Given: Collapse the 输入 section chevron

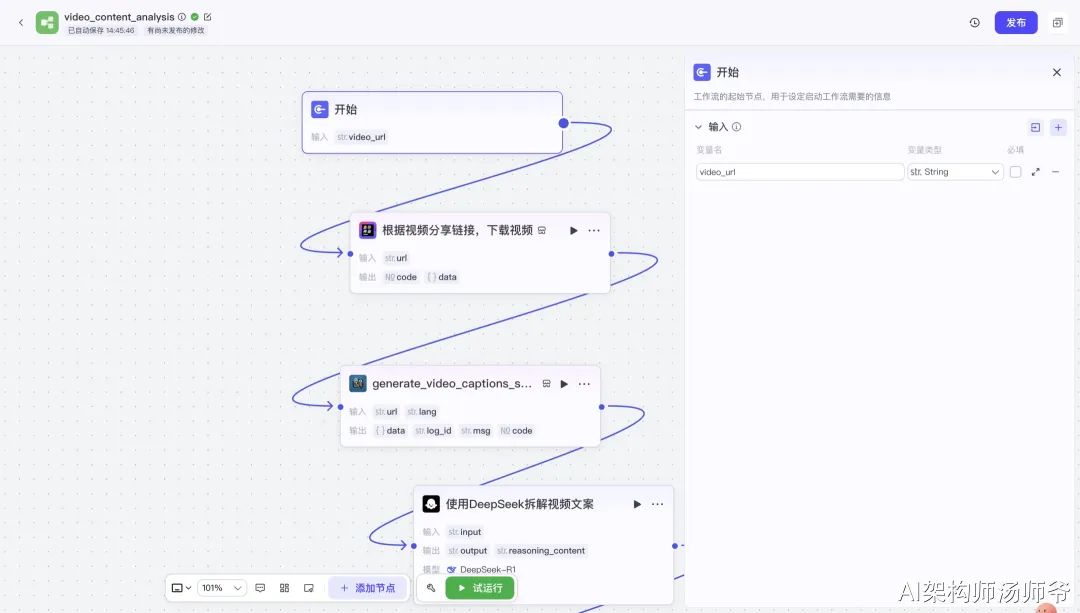Looking at the screenshot, I should (698, 127).
